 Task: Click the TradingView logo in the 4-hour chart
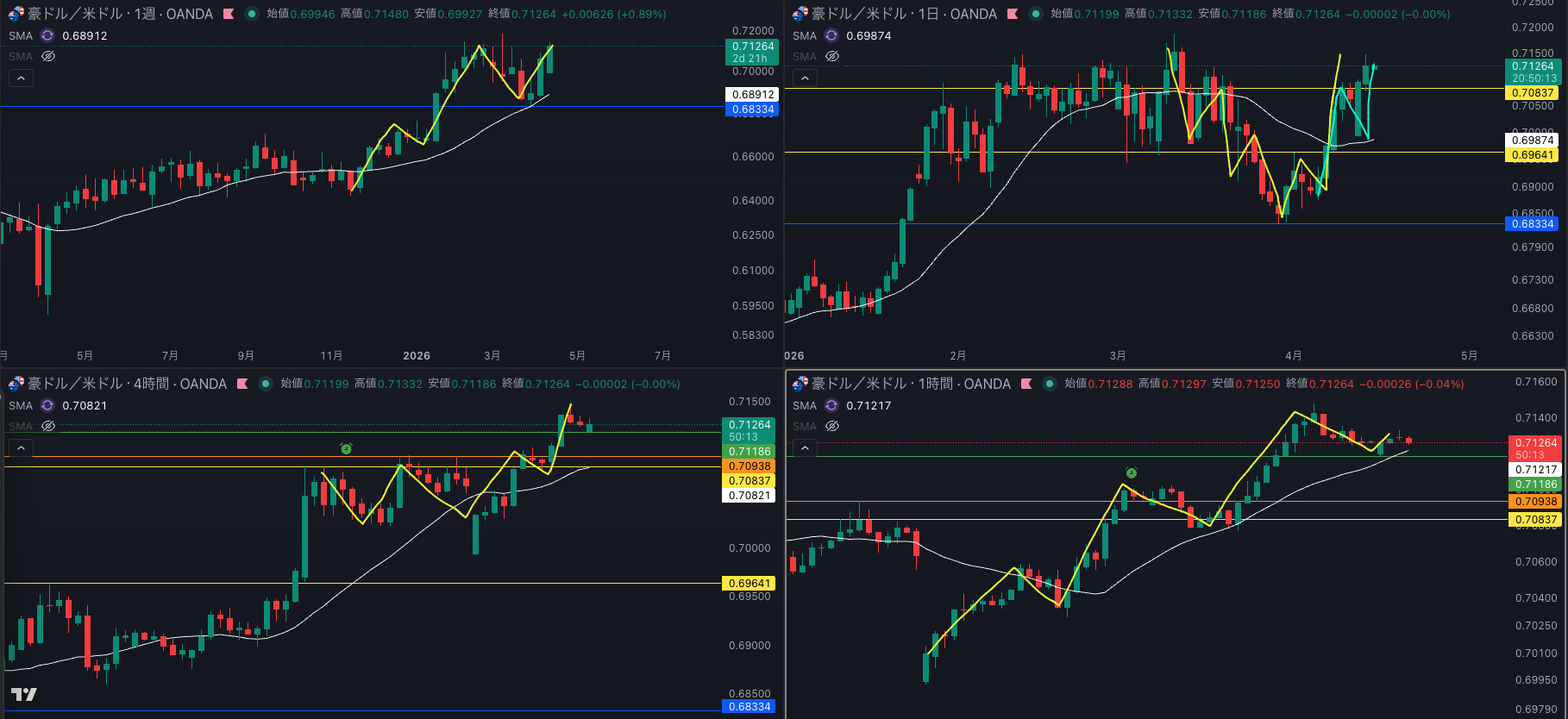(x=23, y=694)
